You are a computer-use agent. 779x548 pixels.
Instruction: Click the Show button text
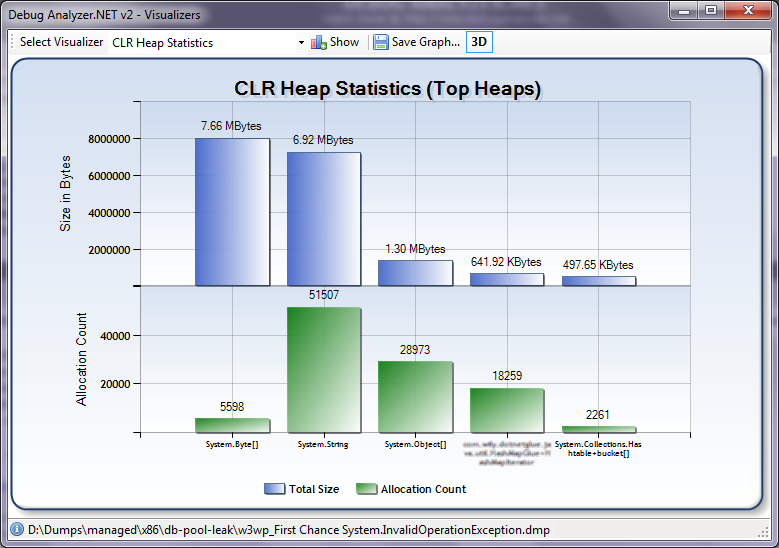pyautogui.click(x=344, y=42)
